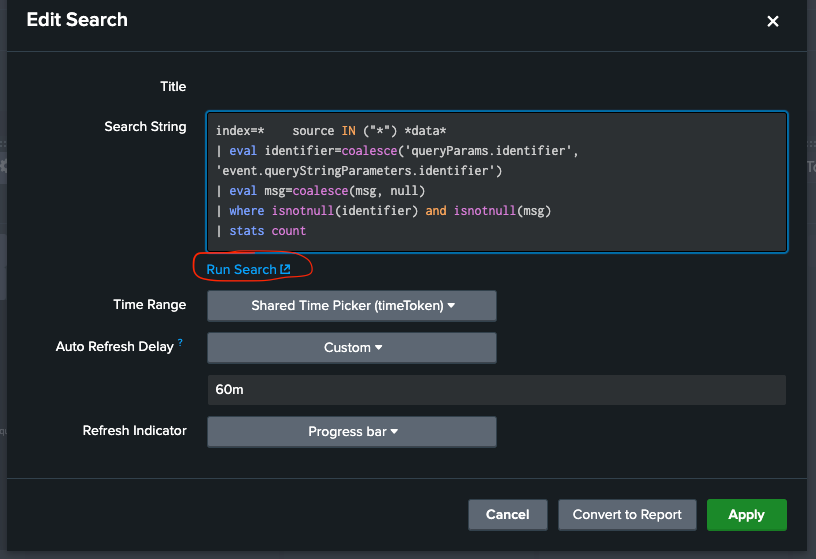This screenshot has width=816, height=559.
Task: Click the where isnotnull line in the query
Action: point(383,211)
